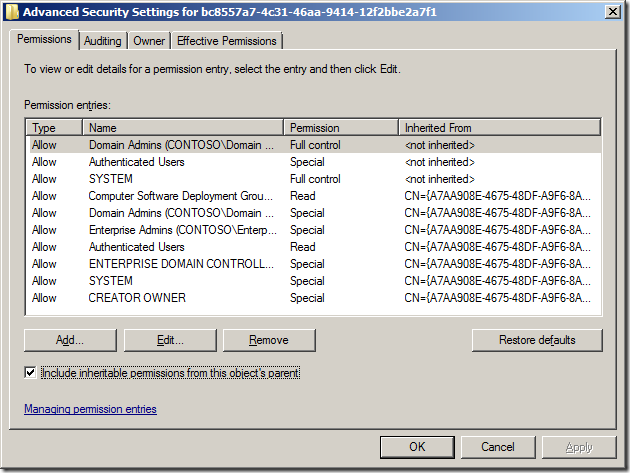Click Restore defaults button
630x473 pixels.
[537, 340]
